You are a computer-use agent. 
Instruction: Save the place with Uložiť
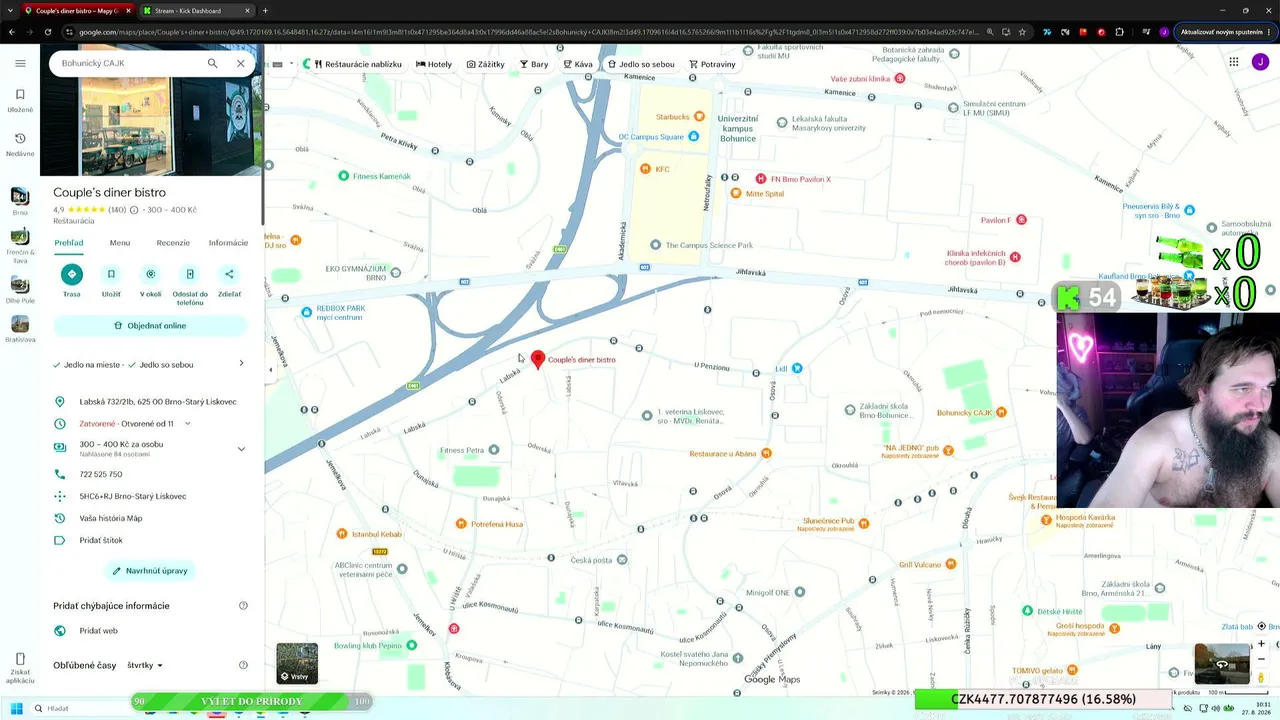111,280
